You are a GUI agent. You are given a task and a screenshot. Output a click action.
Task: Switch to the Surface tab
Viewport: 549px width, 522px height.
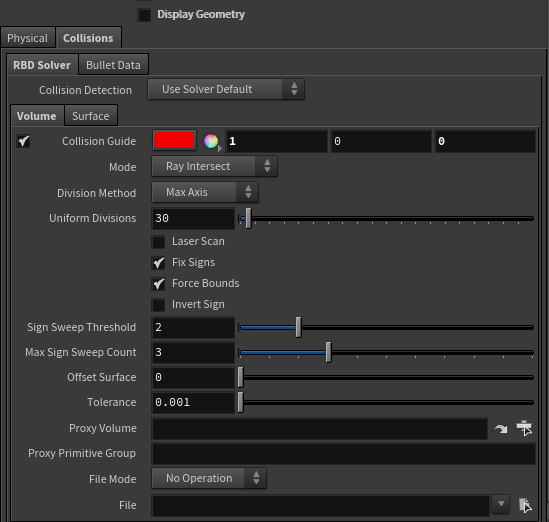click(91, 116)
